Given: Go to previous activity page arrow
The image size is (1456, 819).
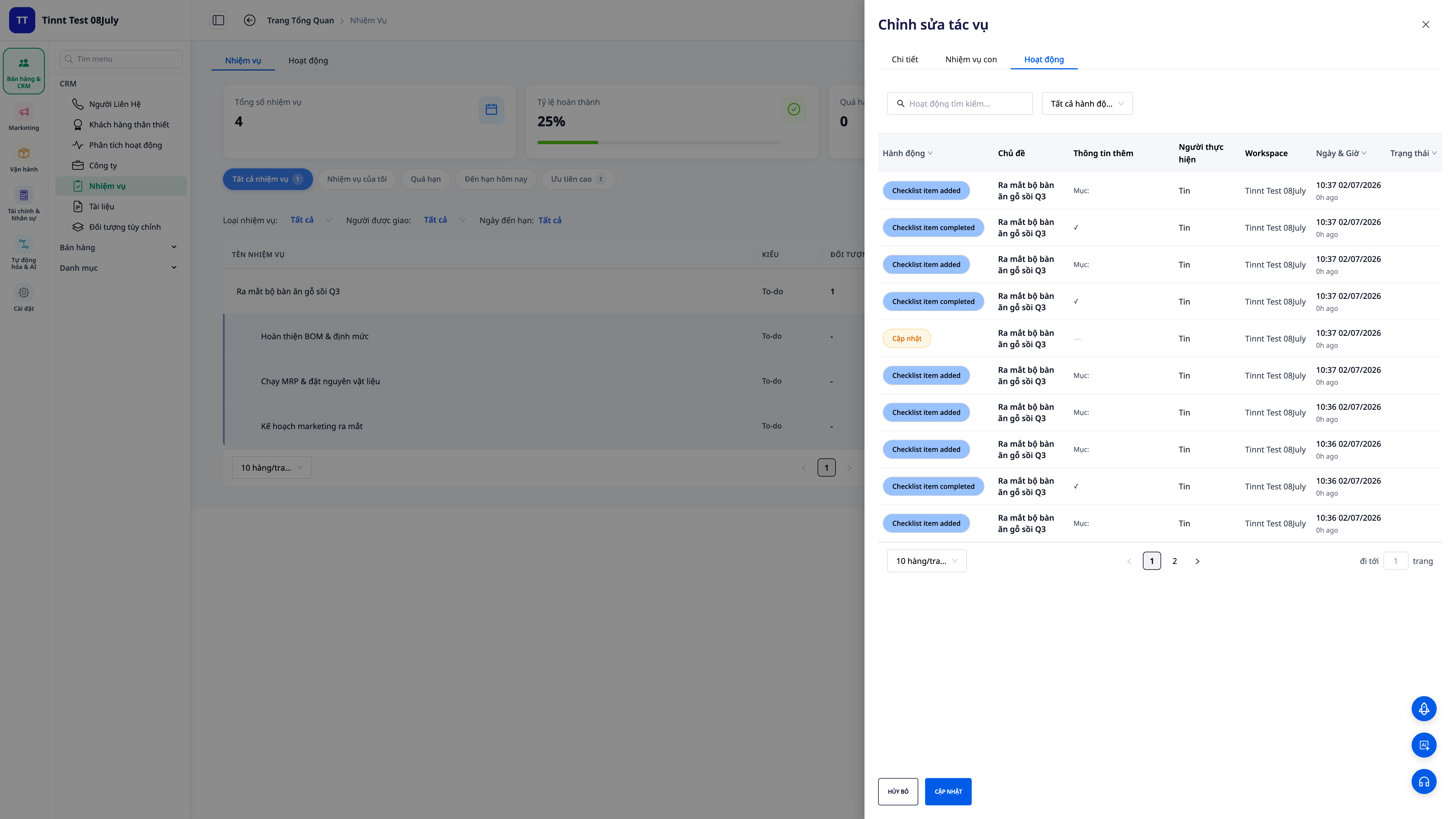Looking at the screenshot, I should [1129, 561].
